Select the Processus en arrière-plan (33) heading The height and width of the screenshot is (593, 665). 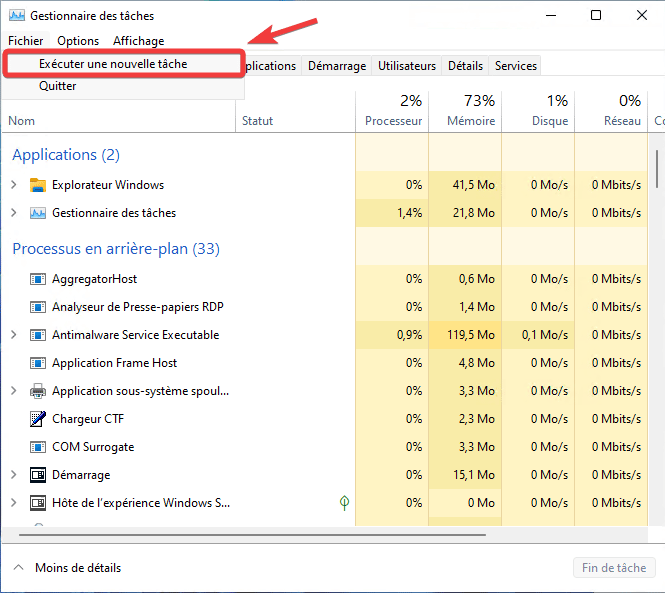(x=116, y=249)
